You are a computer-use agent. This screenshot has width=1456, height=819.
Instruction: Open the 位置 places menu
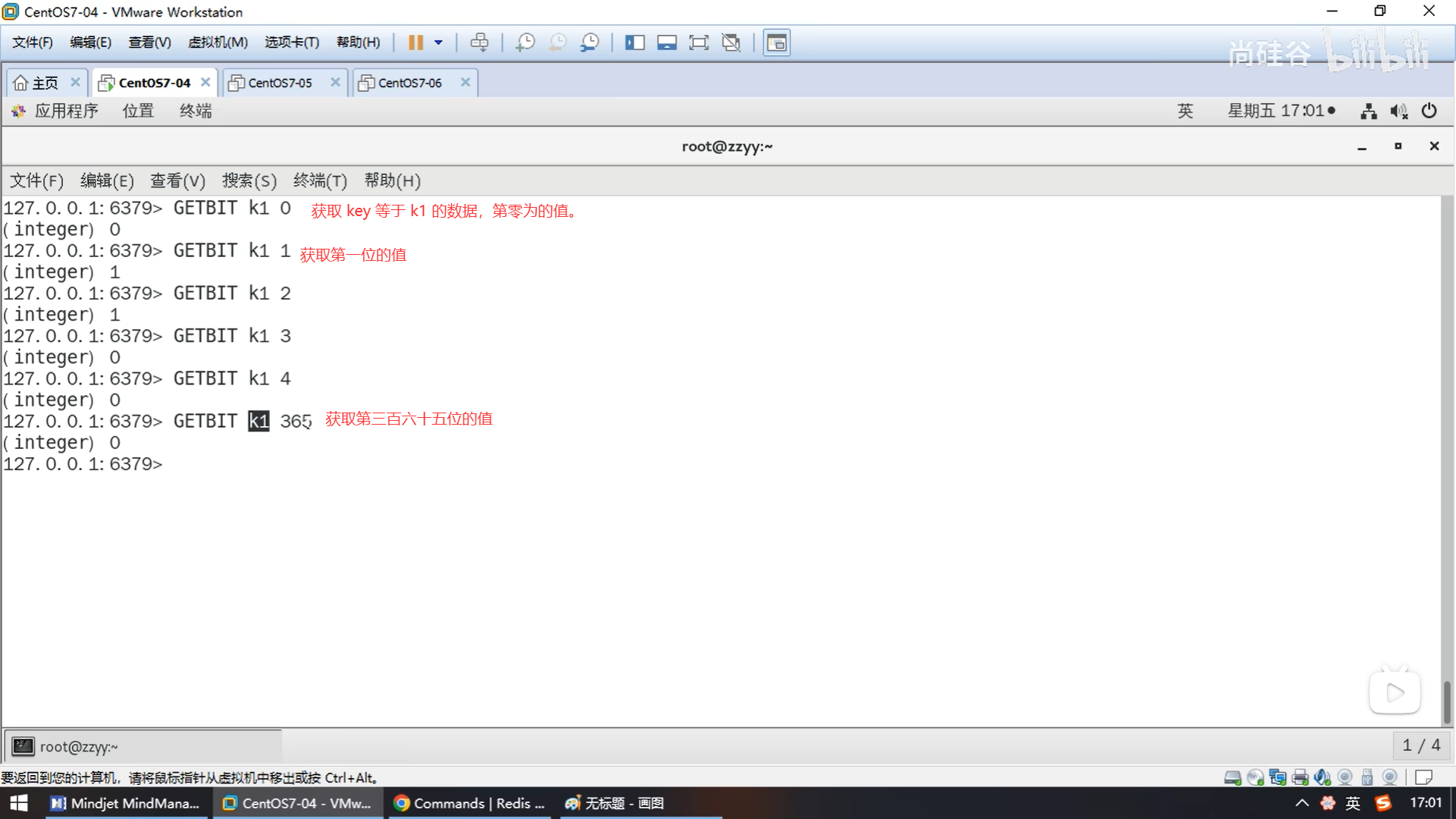click(x=138, y=111)
